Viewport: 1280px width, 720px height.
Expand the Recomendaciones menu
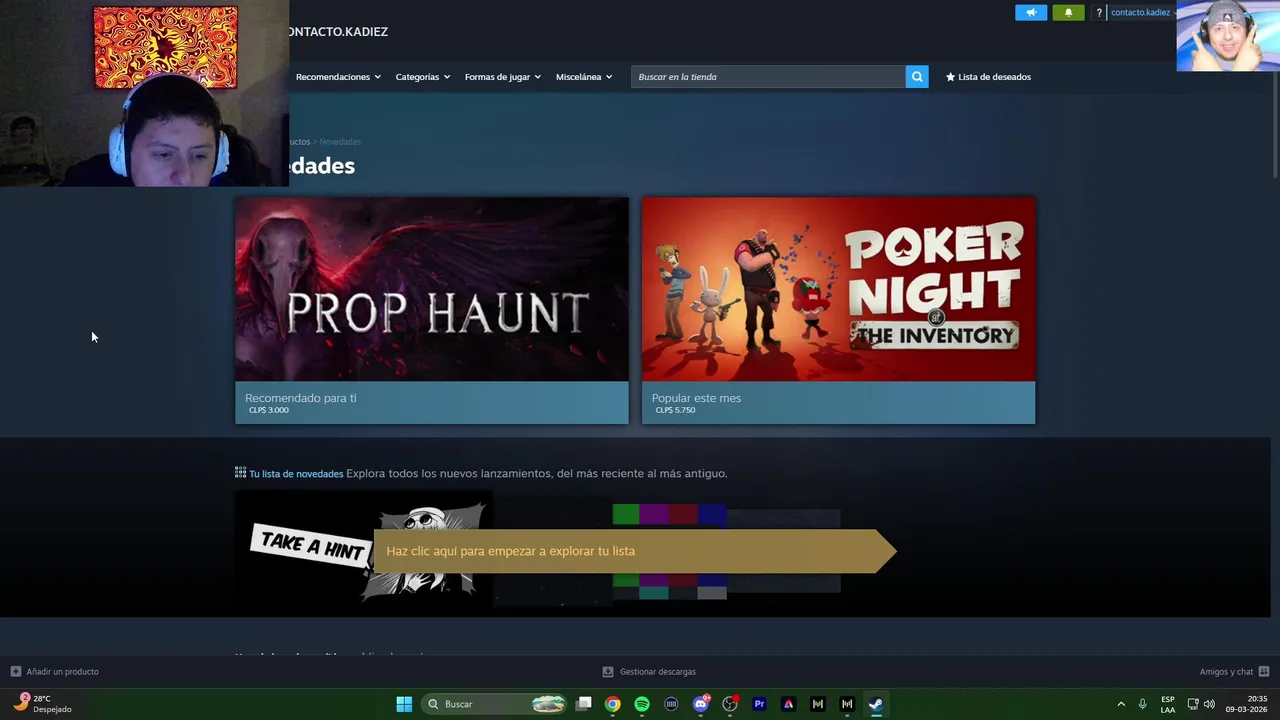pos(338,77)
